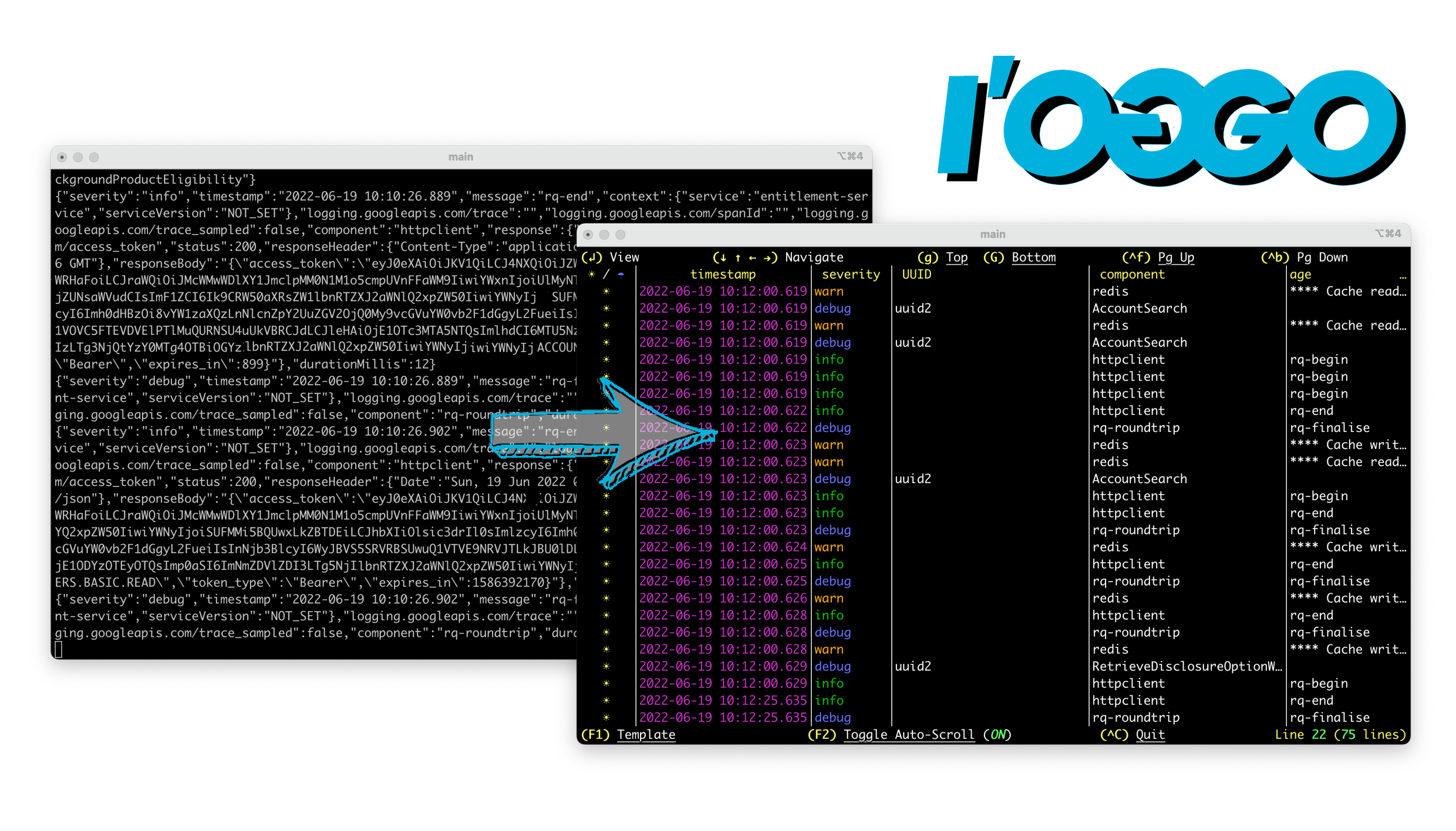The image size is (1456, 831).
Task: Click the Pg Down navigation option
Action: point(1322,257)
